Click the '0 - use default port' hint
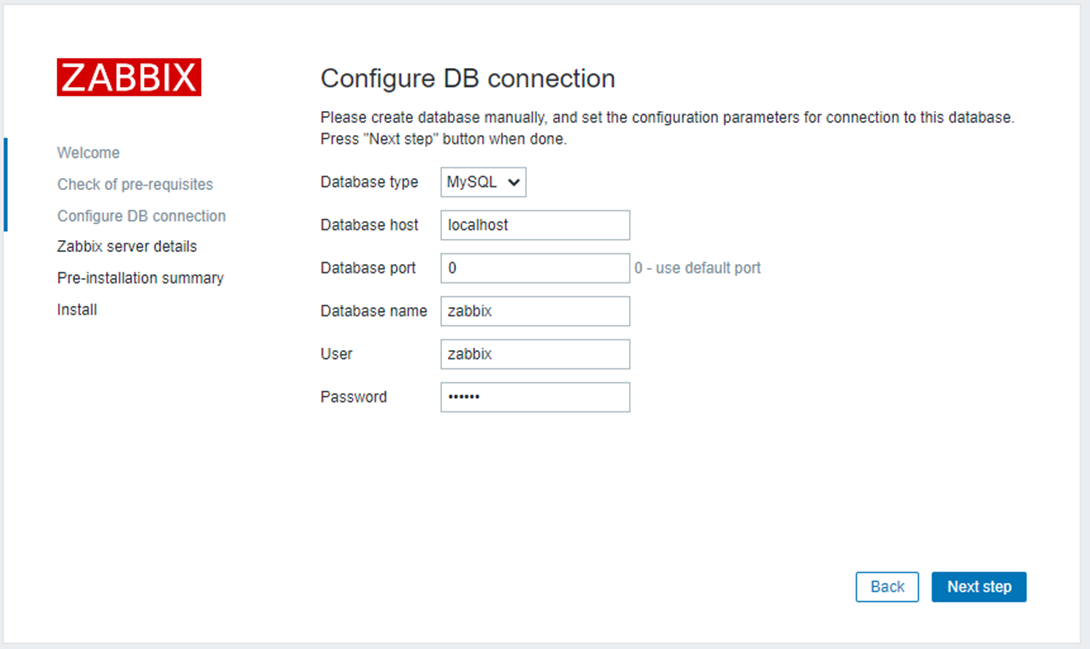The height and width of the screenshot is (649, 1090). point(697,268)
